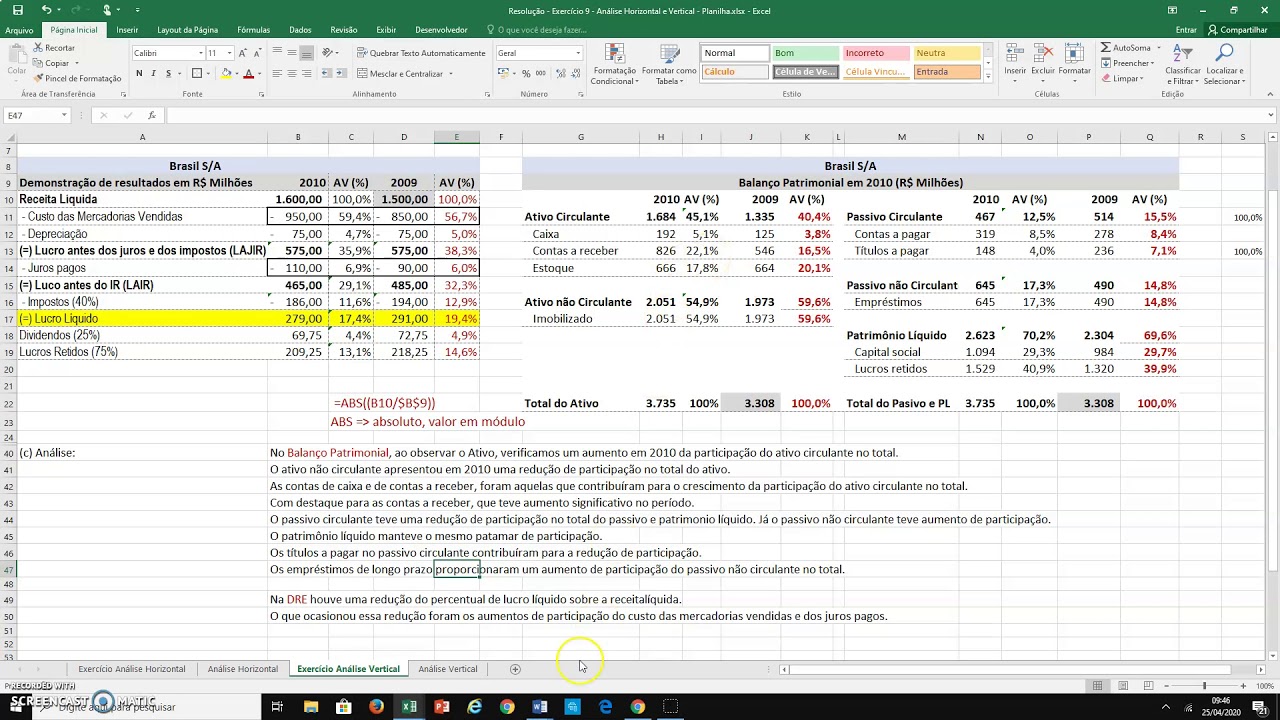This screenshot has width=1280, height=720.
Task: Click Formatar como Tabela
Action: point(669,64)
